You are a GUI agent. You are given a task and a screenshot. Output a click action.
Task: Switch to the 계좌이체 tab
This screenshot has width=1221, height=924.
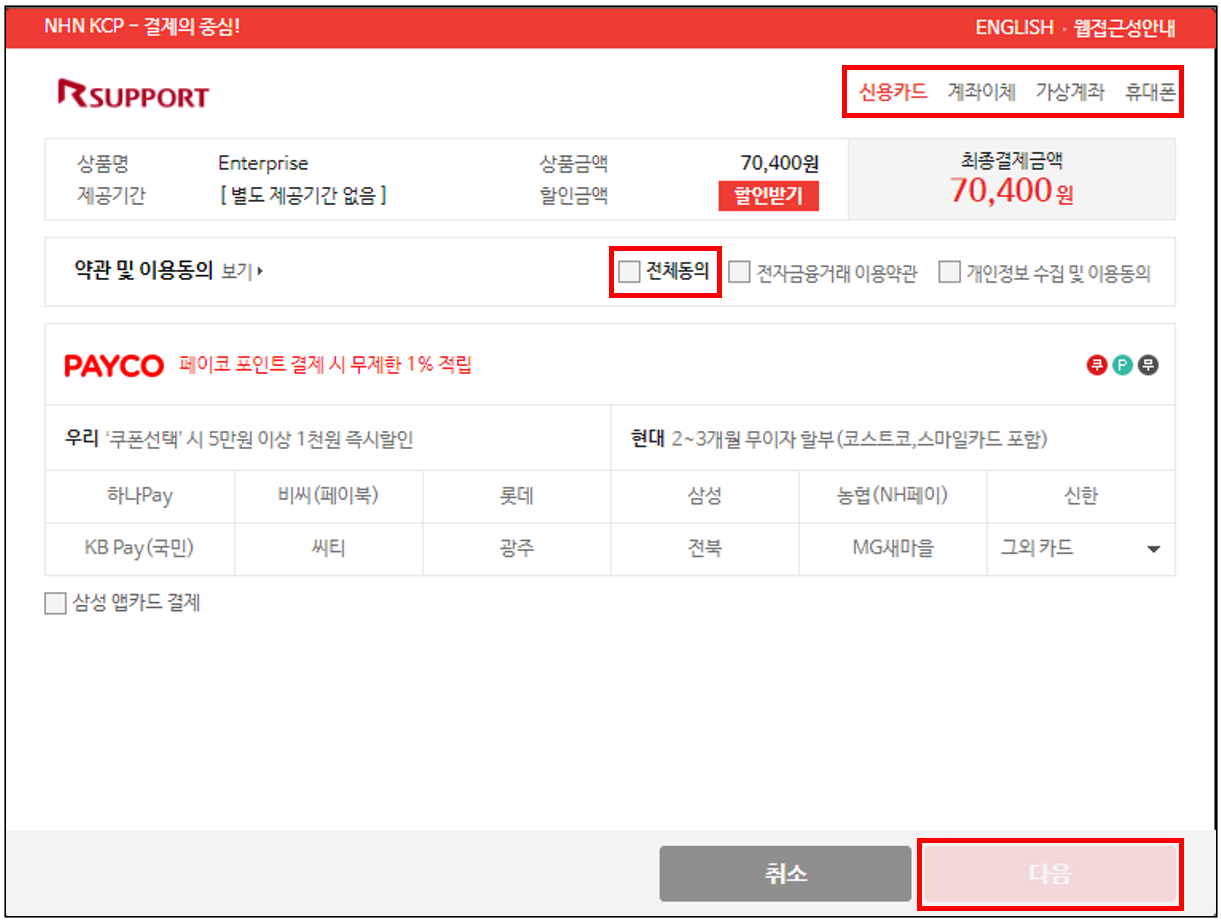pos(981,92)
